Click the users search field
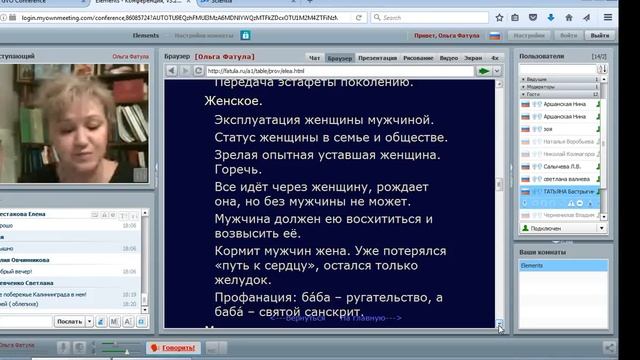The image size is (640, 360). point(558,69)
